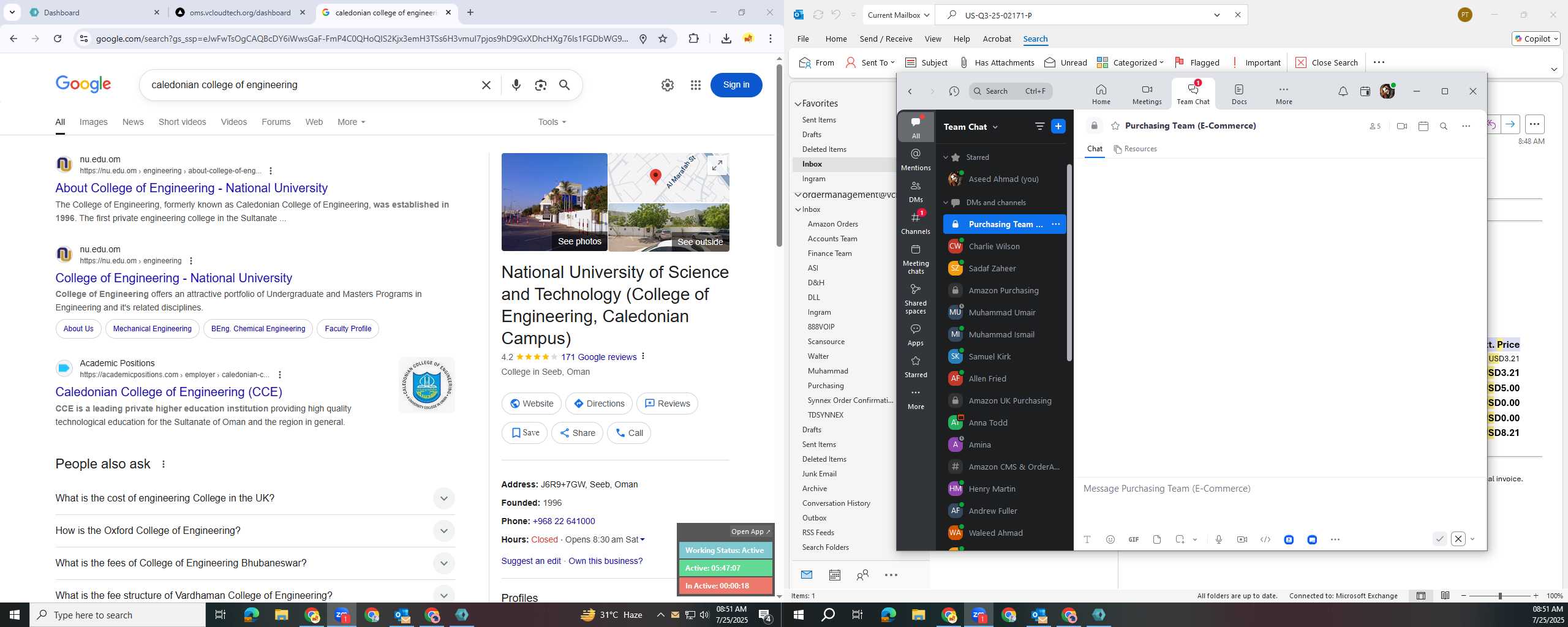
Task: Open Team Chat title dropdown chevron
Action: click(995, 127)
